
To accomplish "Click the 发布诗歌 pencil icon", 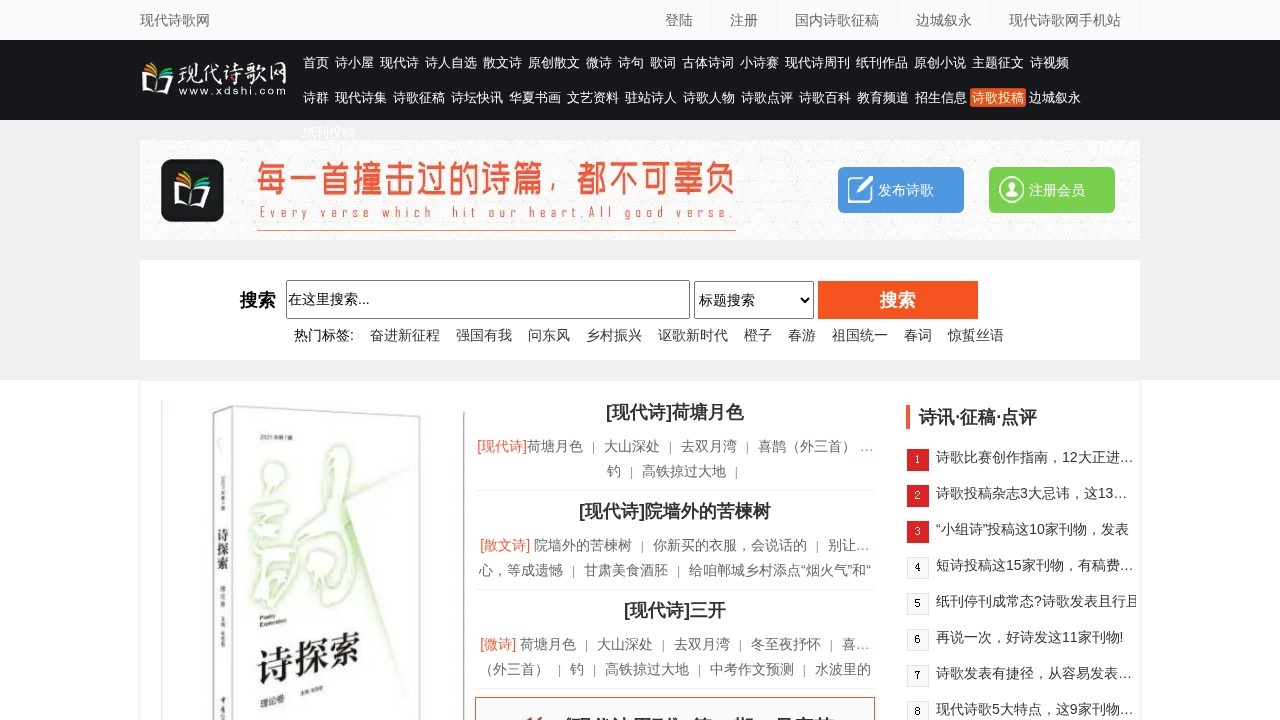I will click(860, 190).
